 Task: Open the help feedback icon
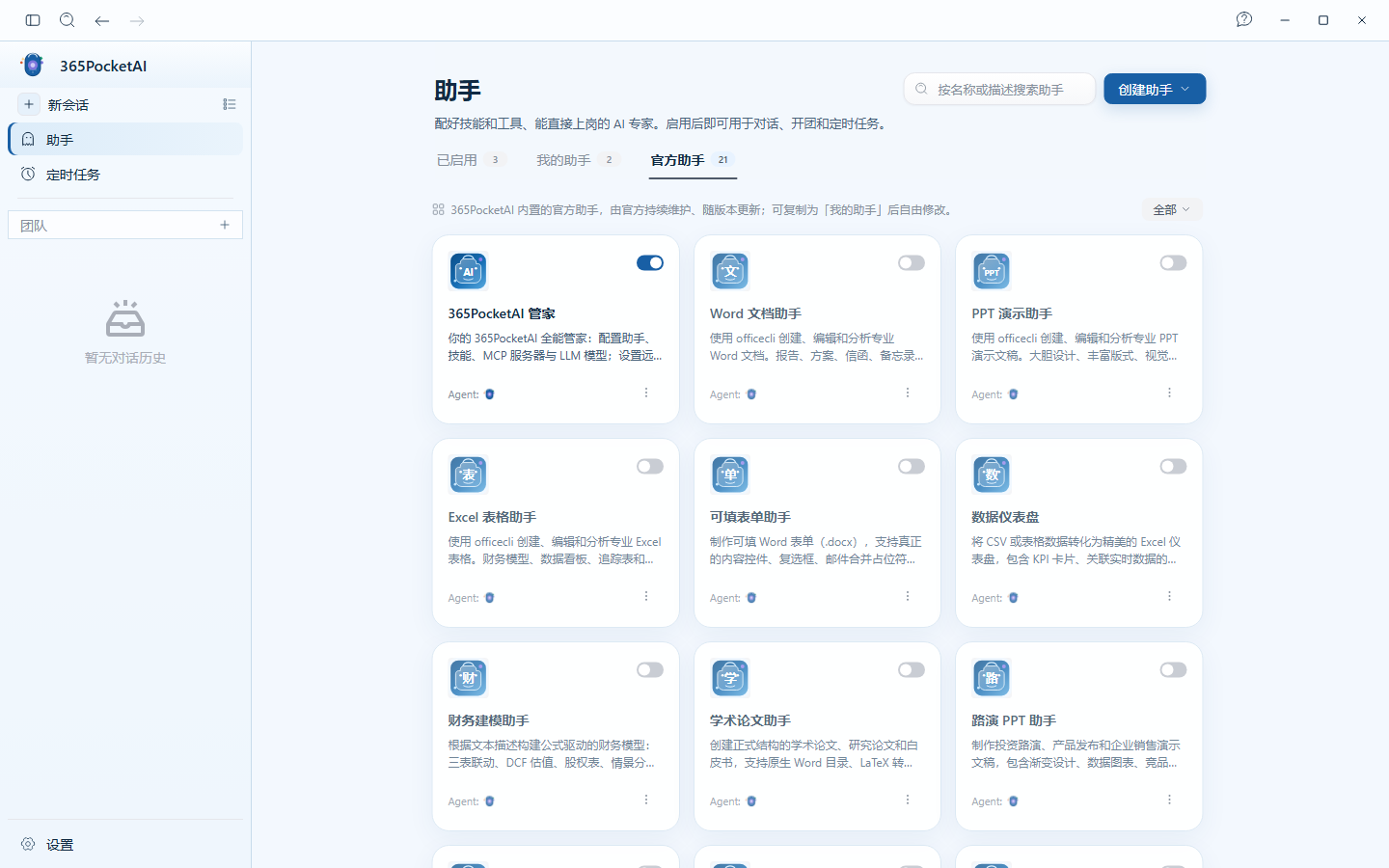(x=1244, y=19)
